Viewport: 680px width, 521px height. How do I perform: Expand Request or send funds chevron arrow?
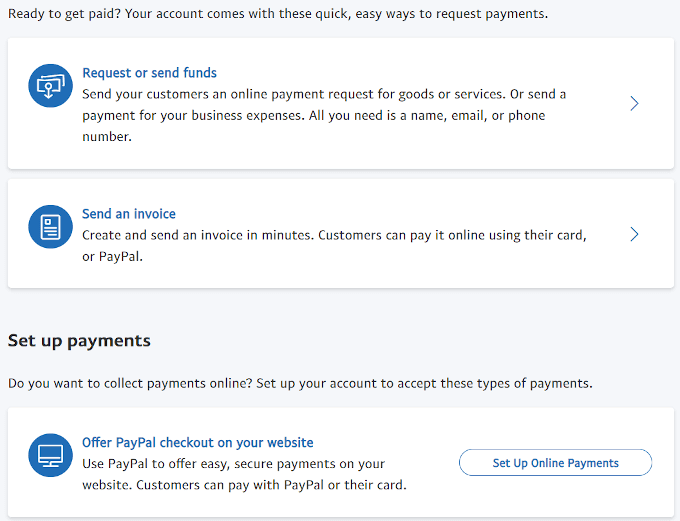634,103
